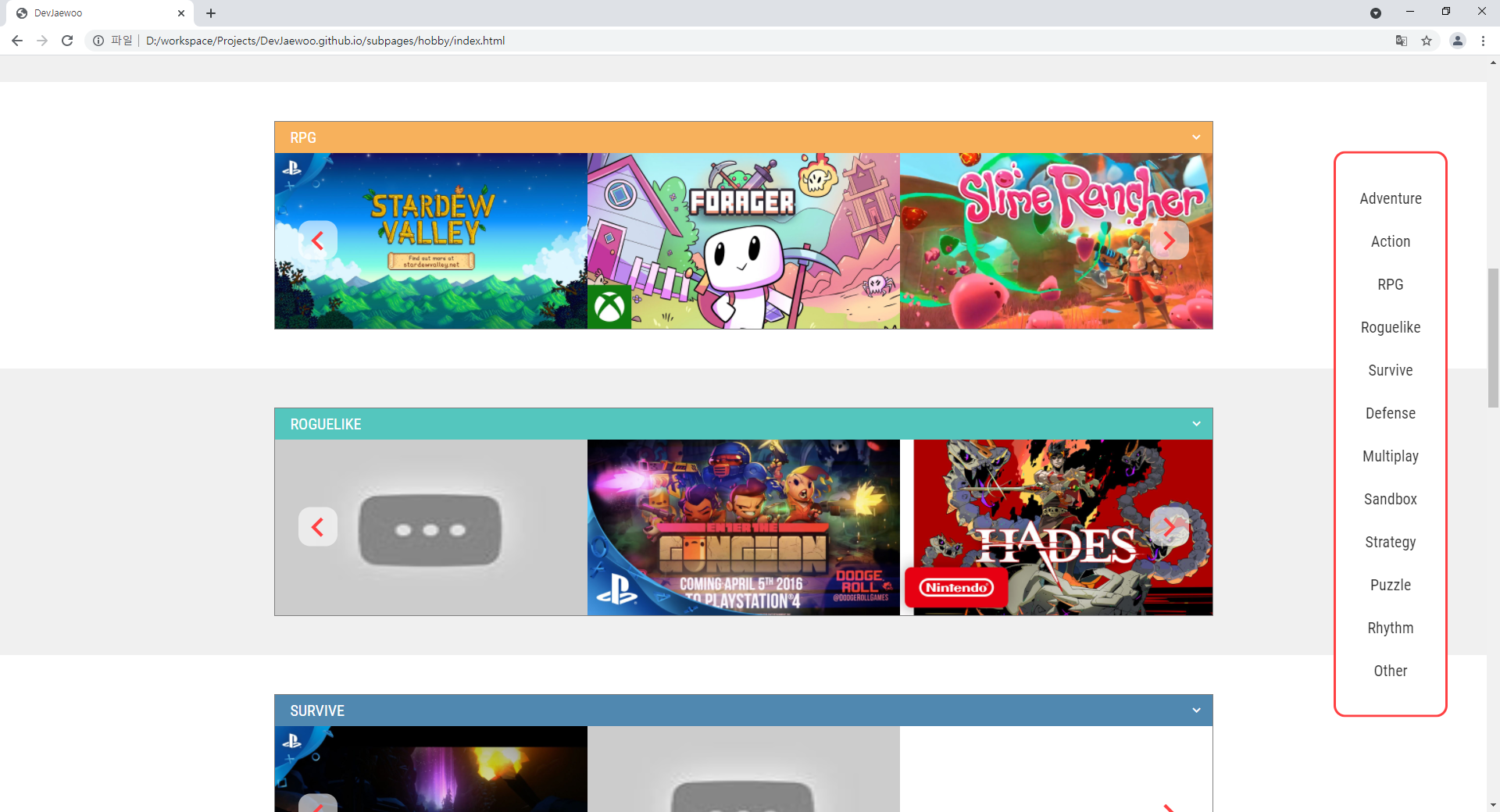Click the scrollbar down arrow
The width and height of the screenshot is (1500, 812).
click(1493, 805)
